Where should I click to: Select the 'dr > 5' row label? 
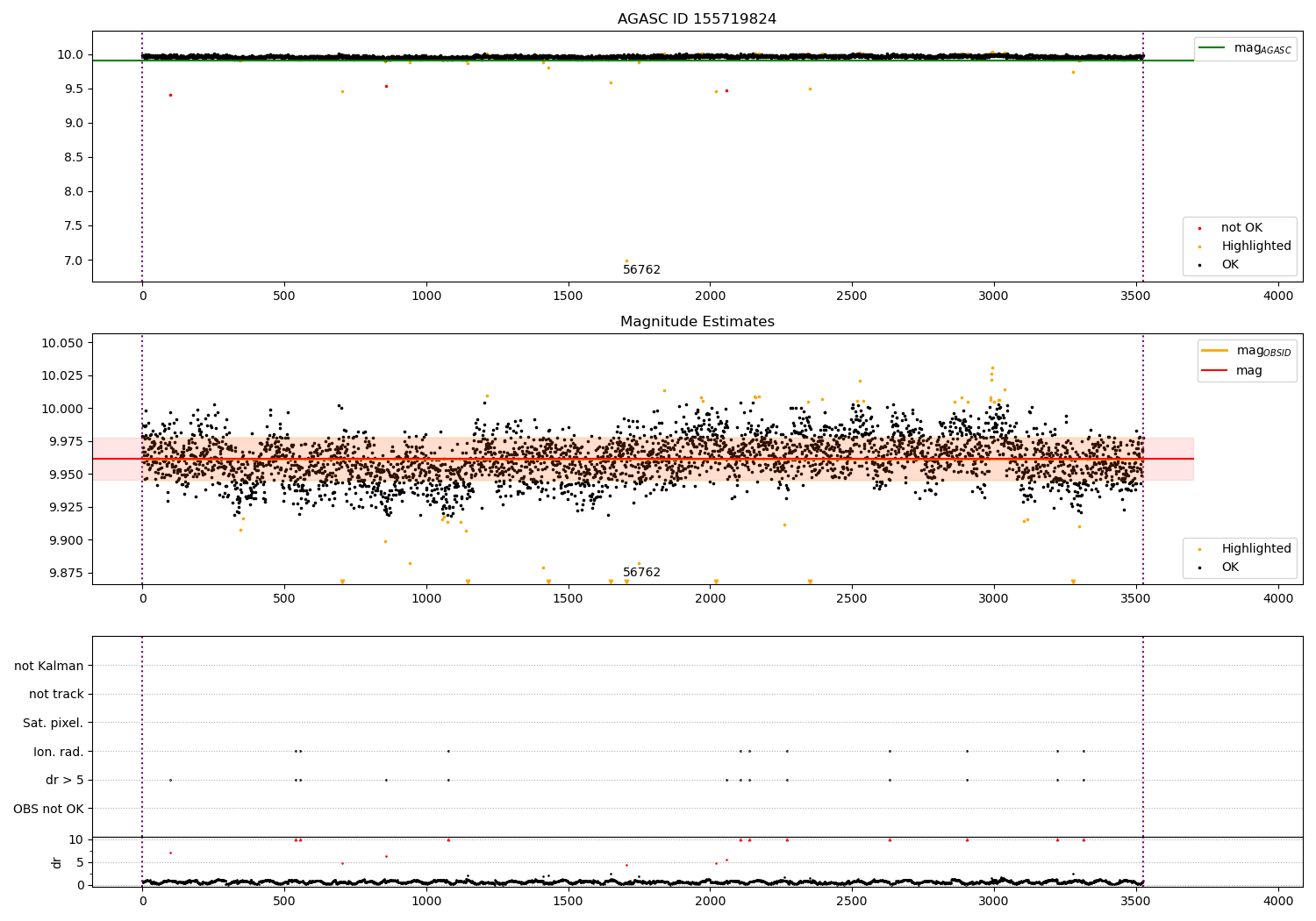tap(65, 780)
